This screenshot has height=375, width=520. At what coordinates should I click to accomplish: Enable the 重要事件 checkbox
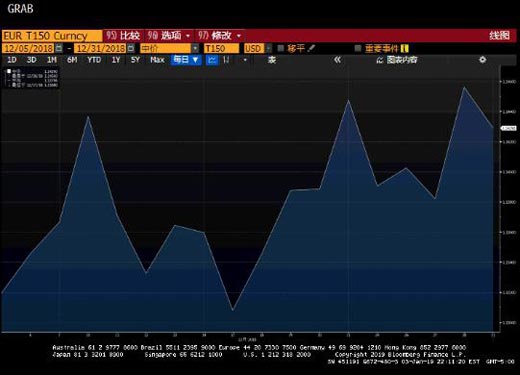tap(358, 49)
